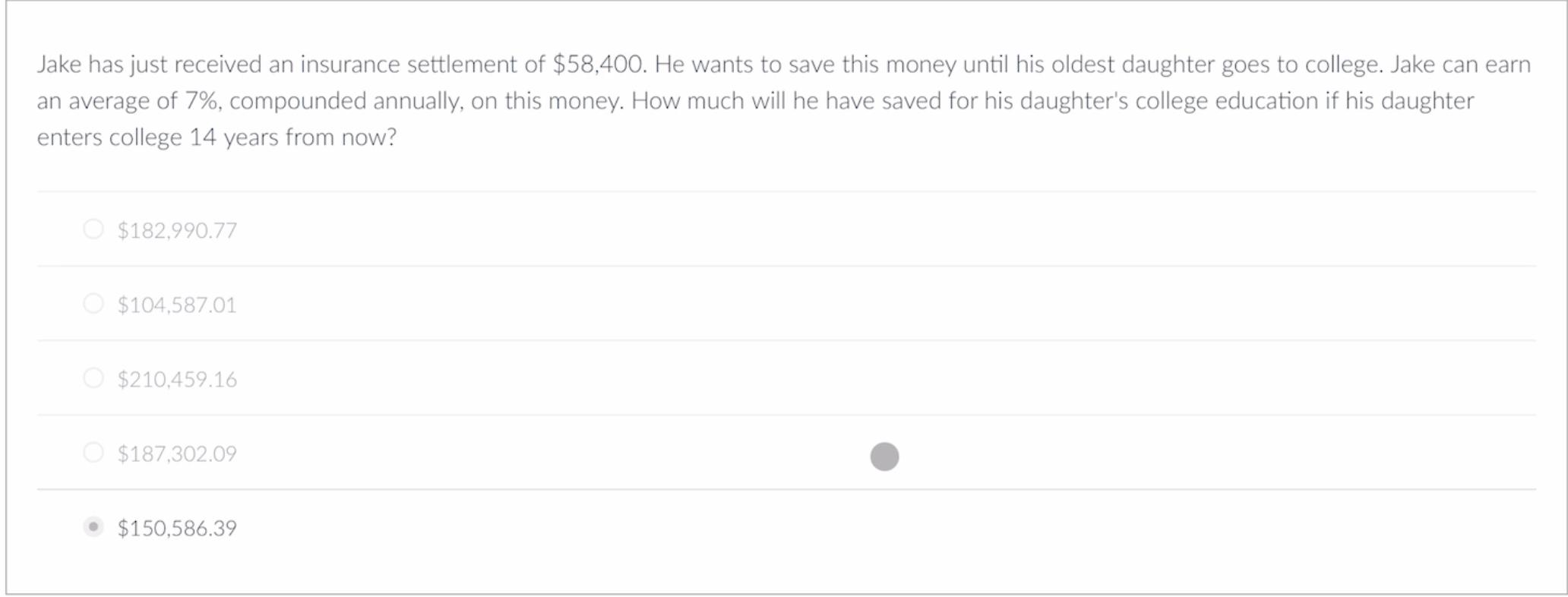Screen dimensions: 1568x597
Task: Click the $150,586.39 answer text label
Action: click(x=176, y=528)
